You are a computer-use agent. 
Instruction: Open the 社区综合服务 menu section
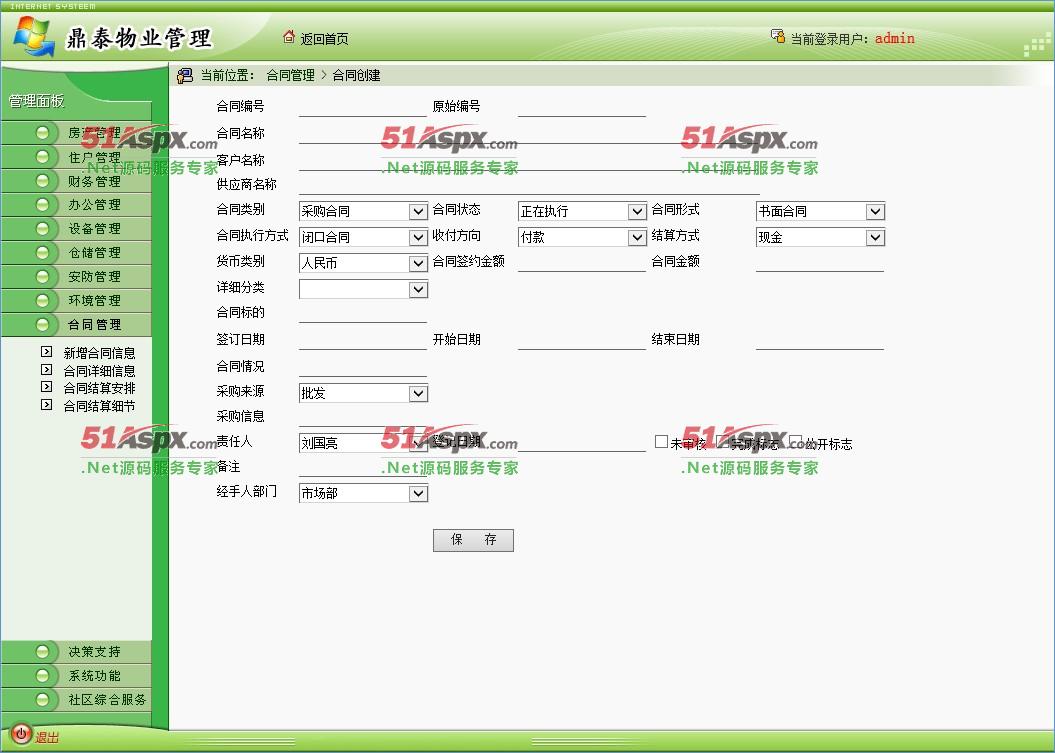point(76,699)
